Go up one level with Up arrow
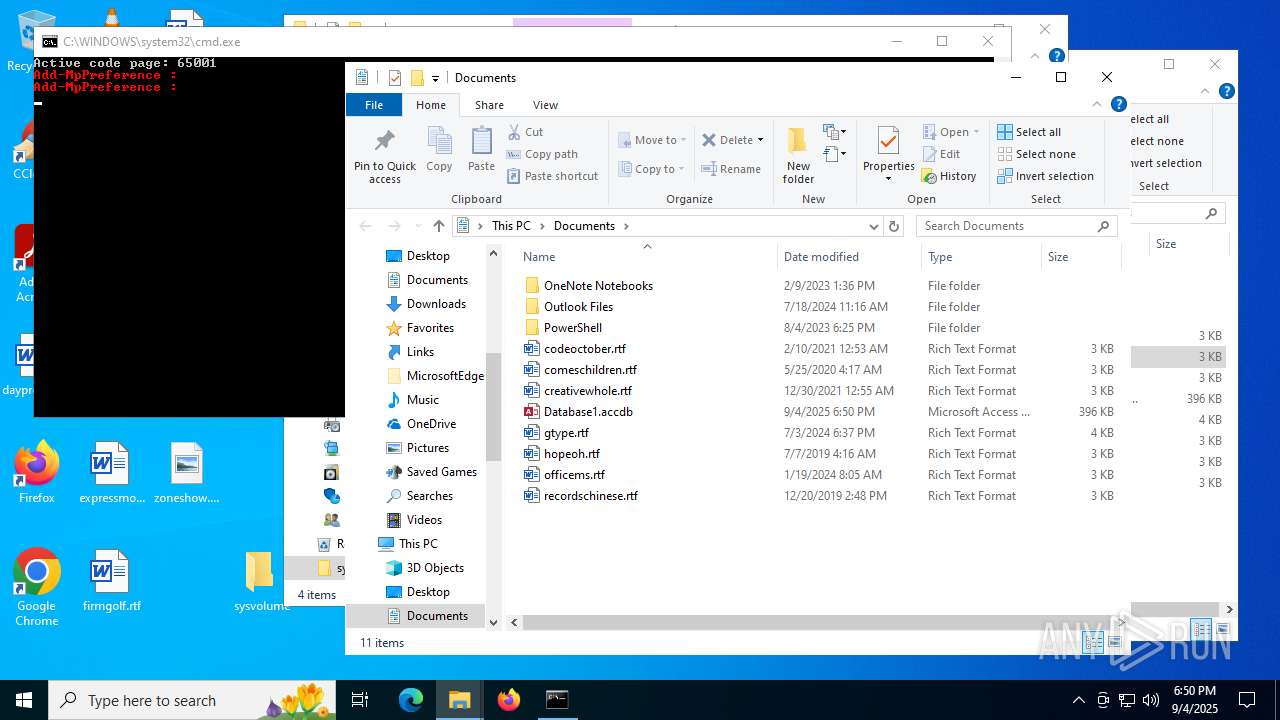The height and width of the screenshot is (720, 1280). [438, 226]
